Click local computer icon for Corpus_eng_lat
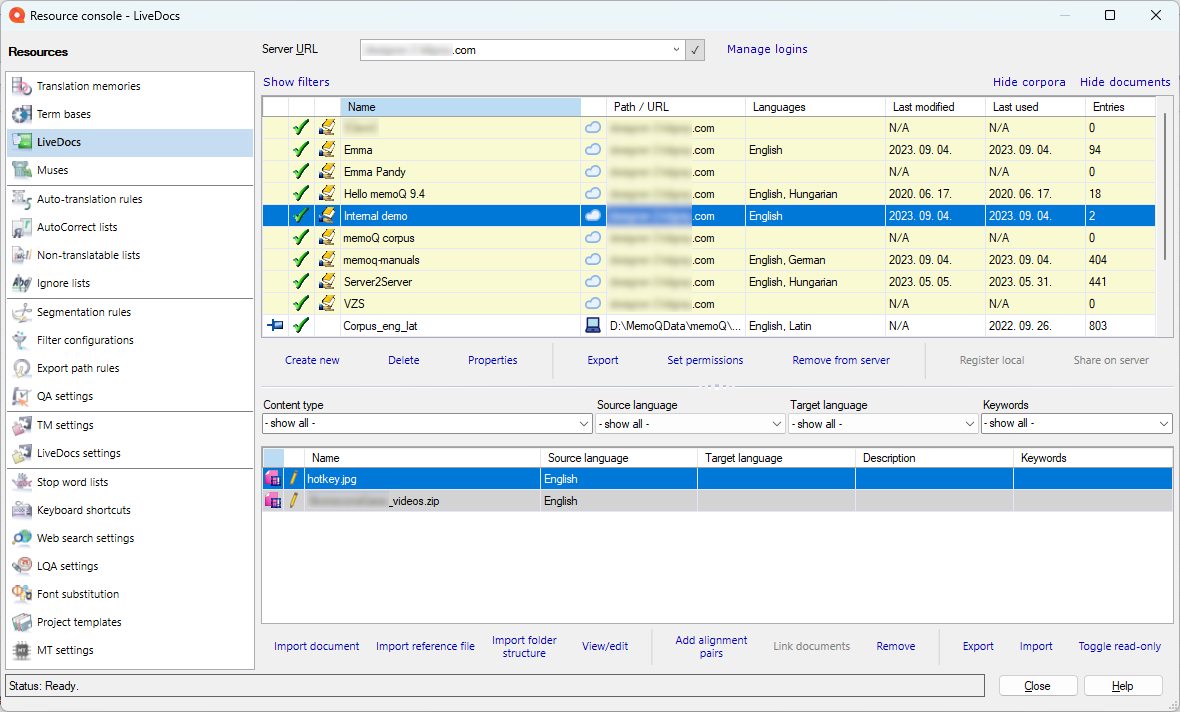The width and height of the screenshot is (1180, 712). tap(593, 326)
